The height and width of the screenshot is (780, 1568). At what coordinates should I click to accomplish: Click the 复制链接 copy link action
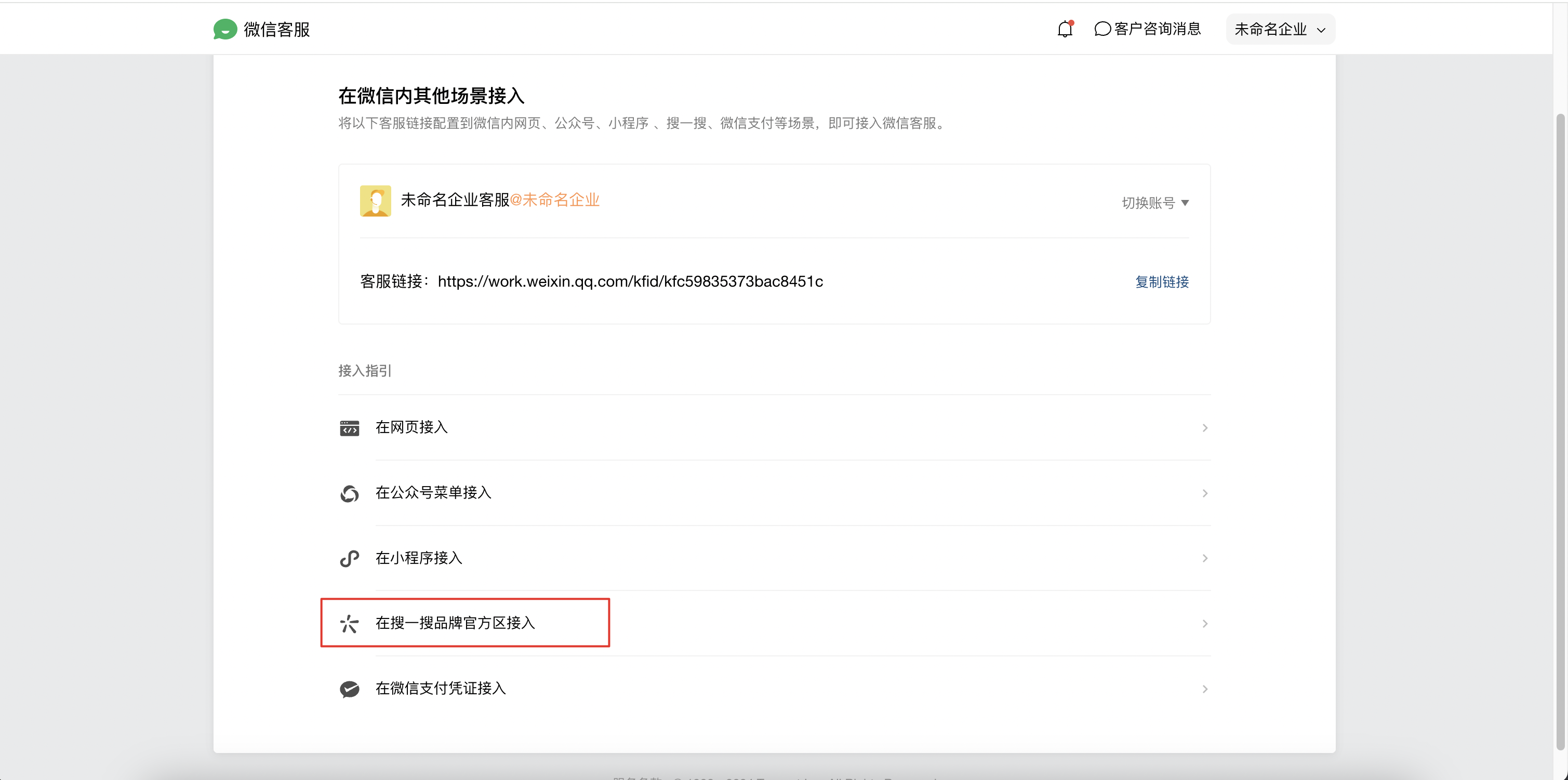[x=1161, y=281]
